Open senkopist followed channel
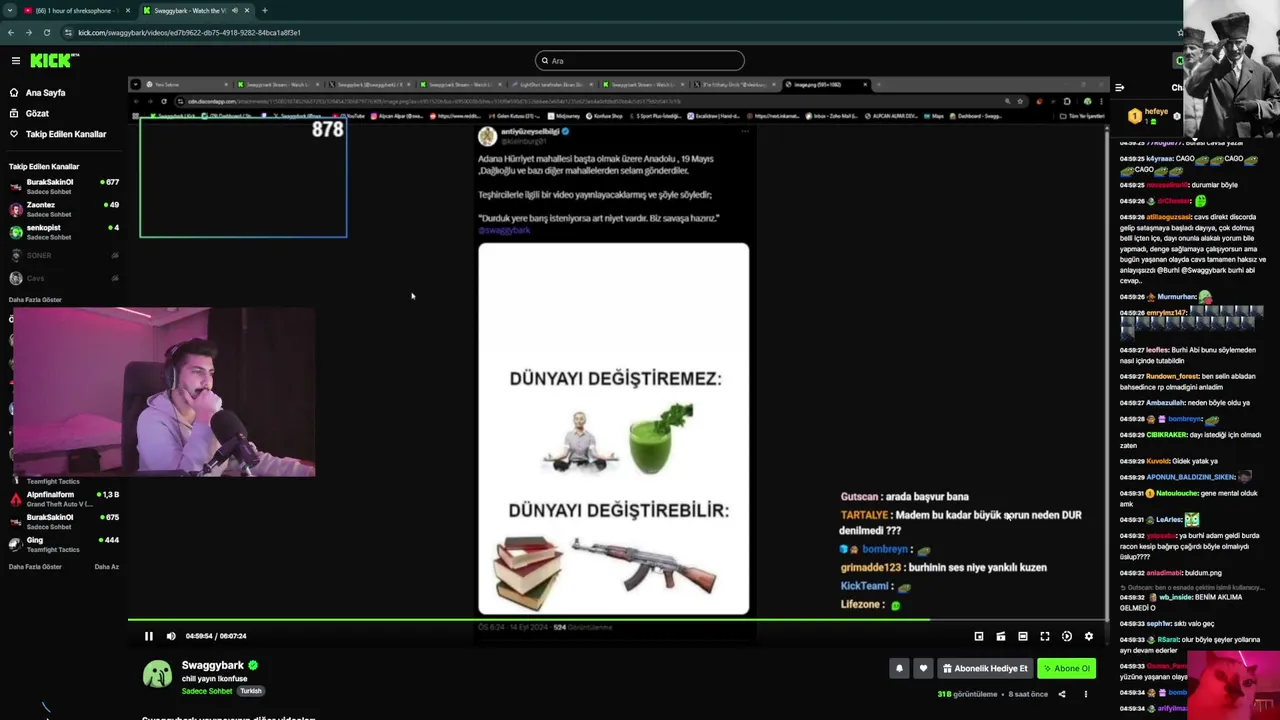1280x720 pixels. click(x=64, y=232)
